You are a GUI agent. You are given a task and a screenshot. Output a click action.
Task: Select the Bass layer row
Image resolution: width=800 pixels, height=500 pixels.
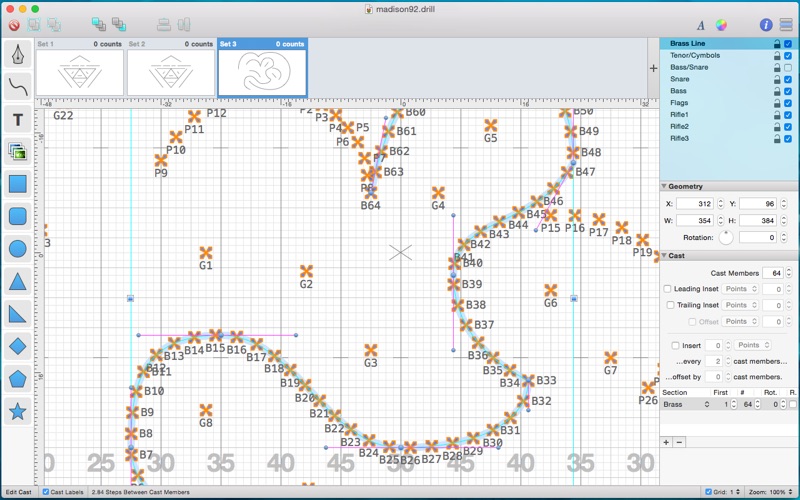pos(728,91)
